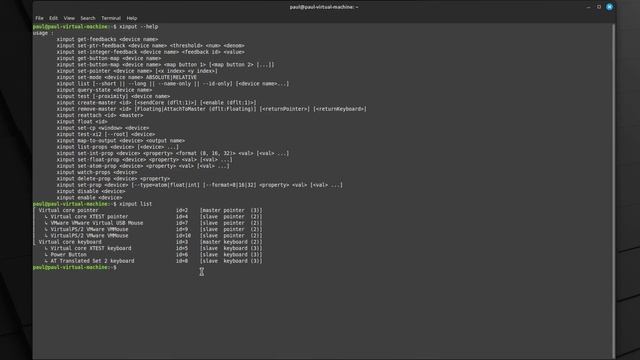Click the 'xinput --help' command text
This screenshot has width=640, height=360.
point(139,27)
